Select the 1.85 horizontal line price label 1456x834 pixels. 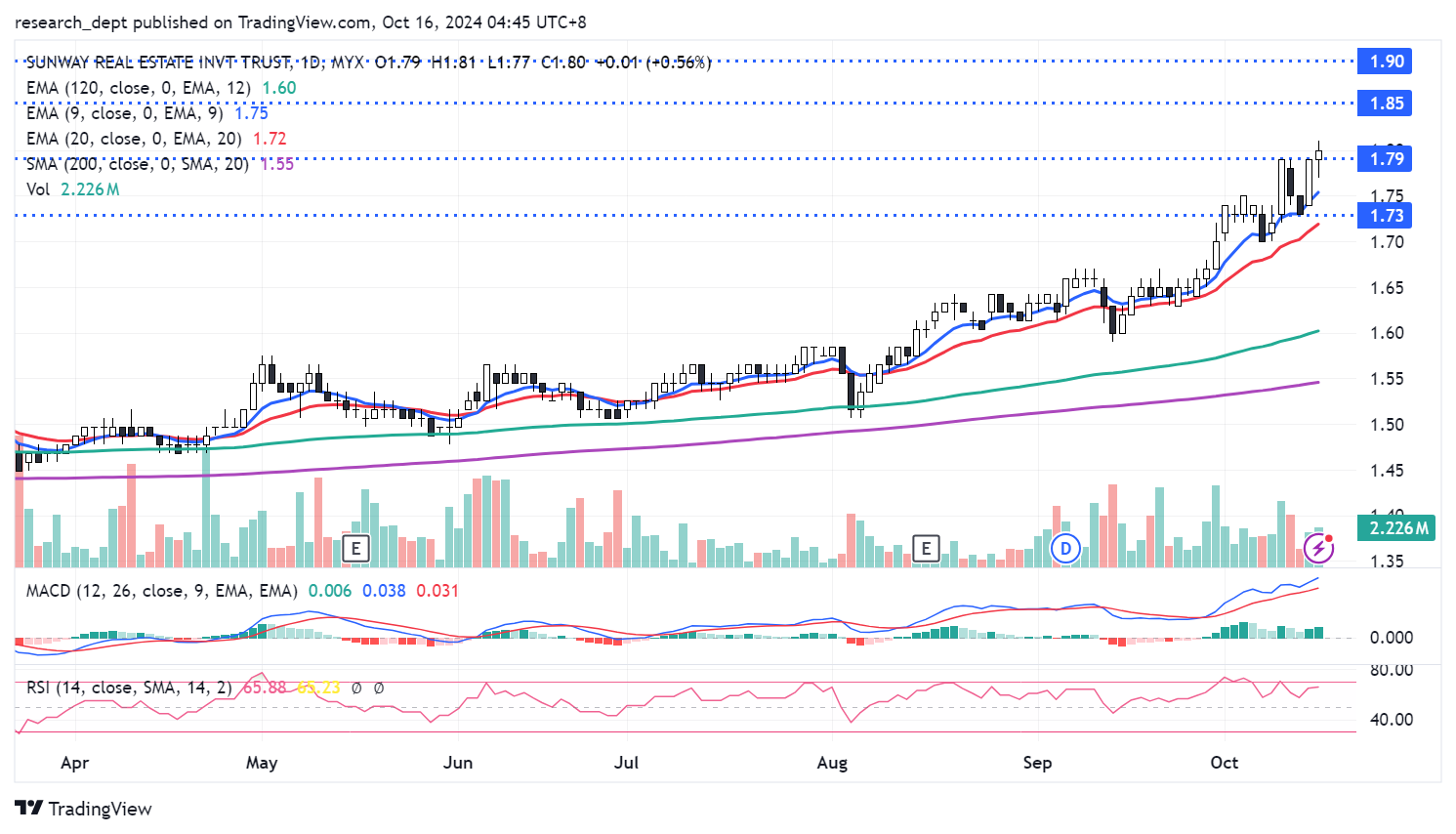pos(1386,104)
